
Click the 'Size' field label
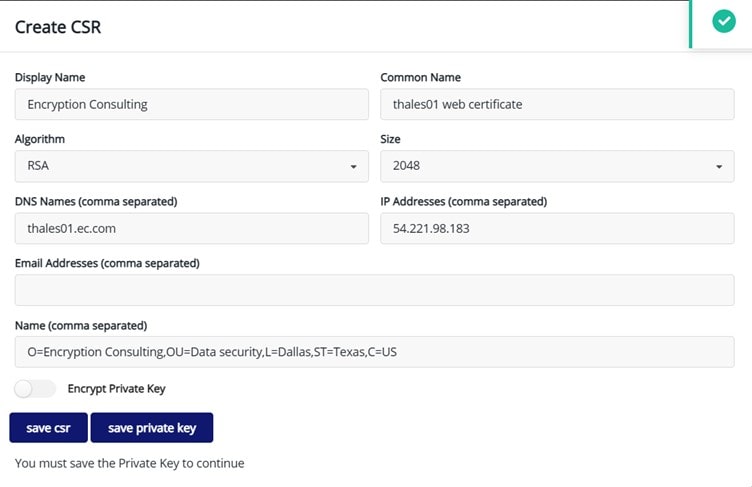[x=391, y=139]
